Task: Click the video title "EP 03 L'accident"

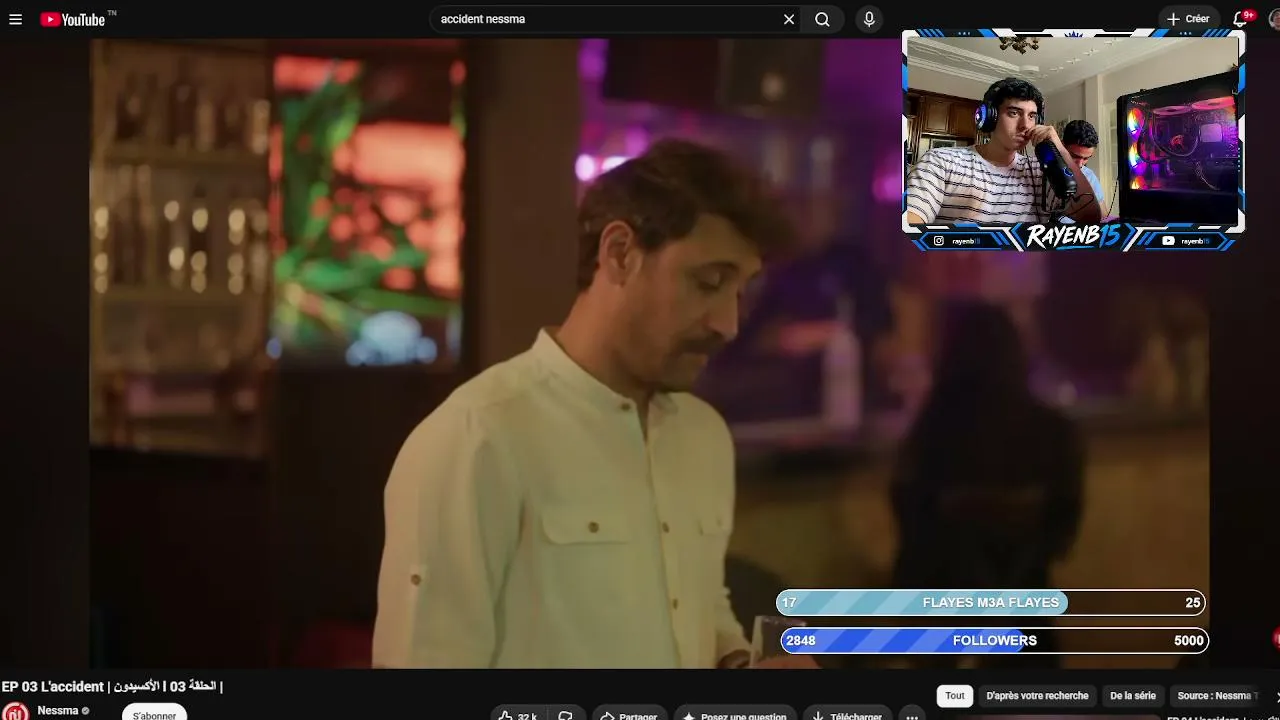Action: [112, 687]
